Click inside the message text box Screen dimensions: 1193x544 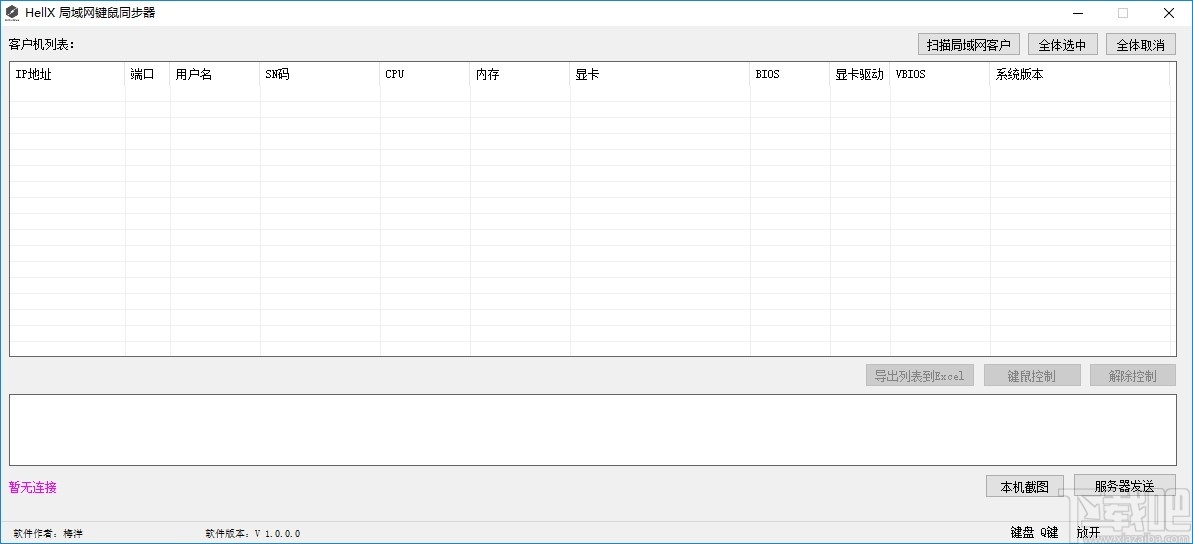(593, 430)
